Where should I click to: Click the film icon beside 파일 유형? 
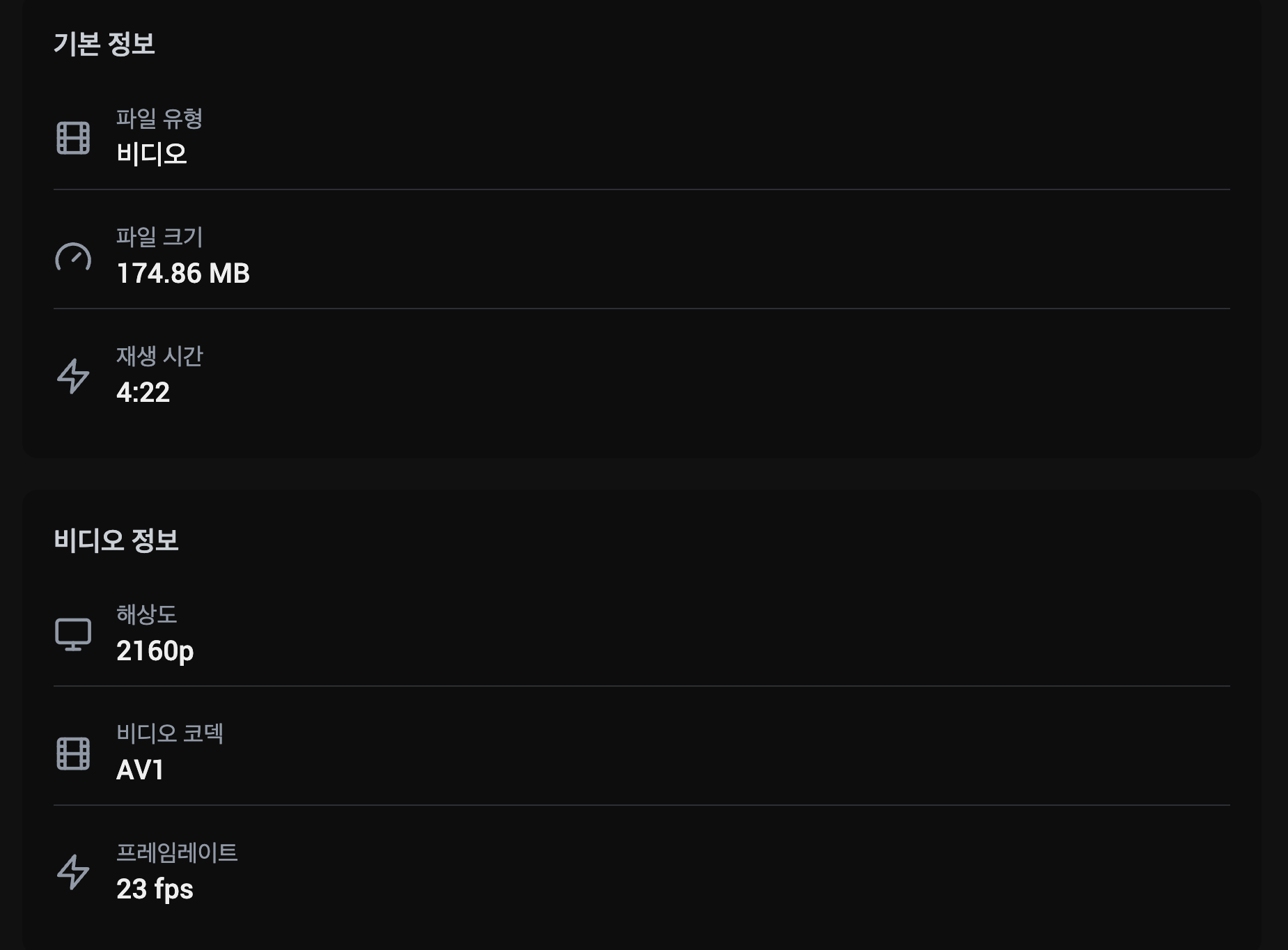(x=73, y=138)
